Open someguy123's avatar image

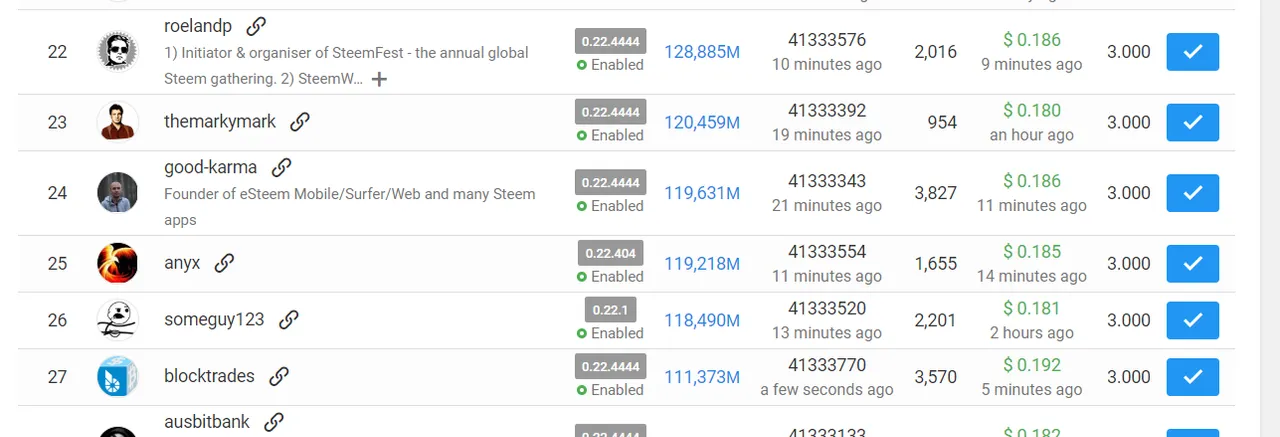tap(118, 320)
